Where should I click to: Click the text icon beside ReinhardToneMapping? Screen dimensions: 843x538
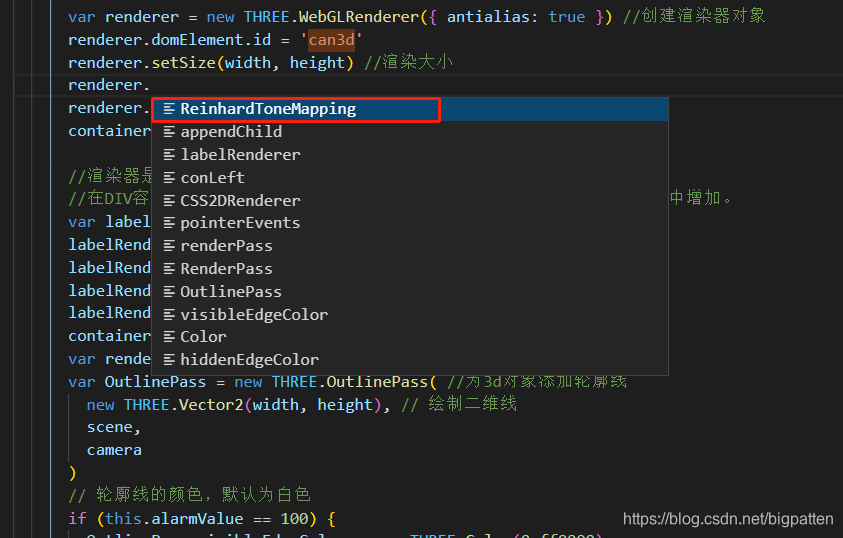pos(169,109)
